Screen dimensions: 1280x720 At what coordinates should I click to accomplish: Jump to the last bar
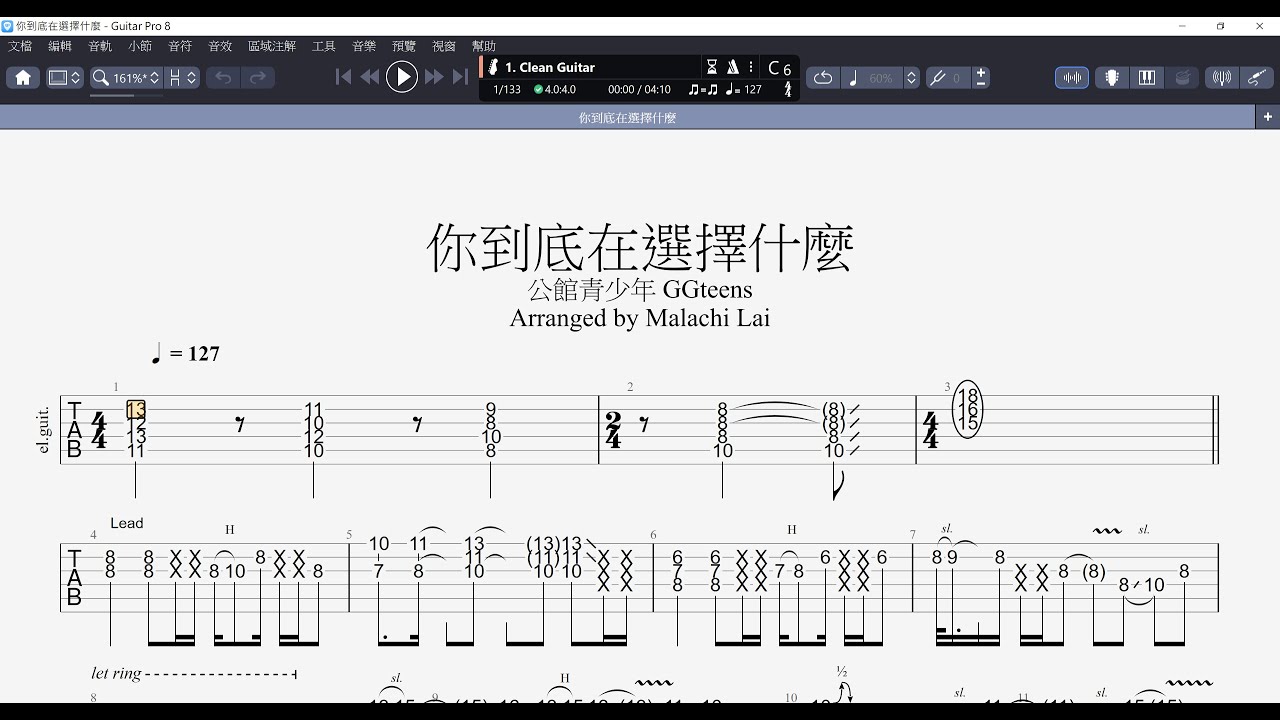pos(460,77)
